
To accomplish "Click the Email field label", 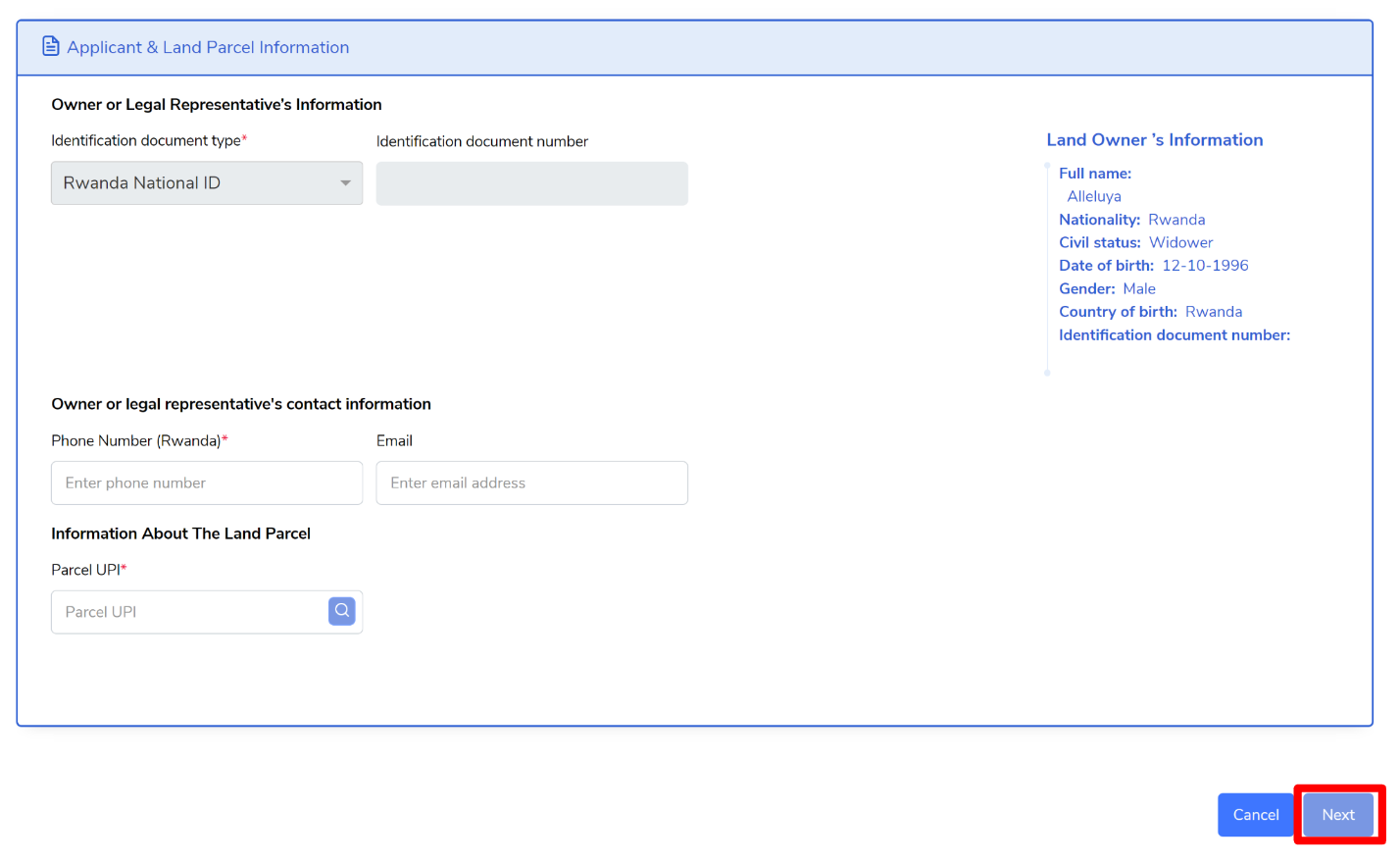I will pos(394,441).
